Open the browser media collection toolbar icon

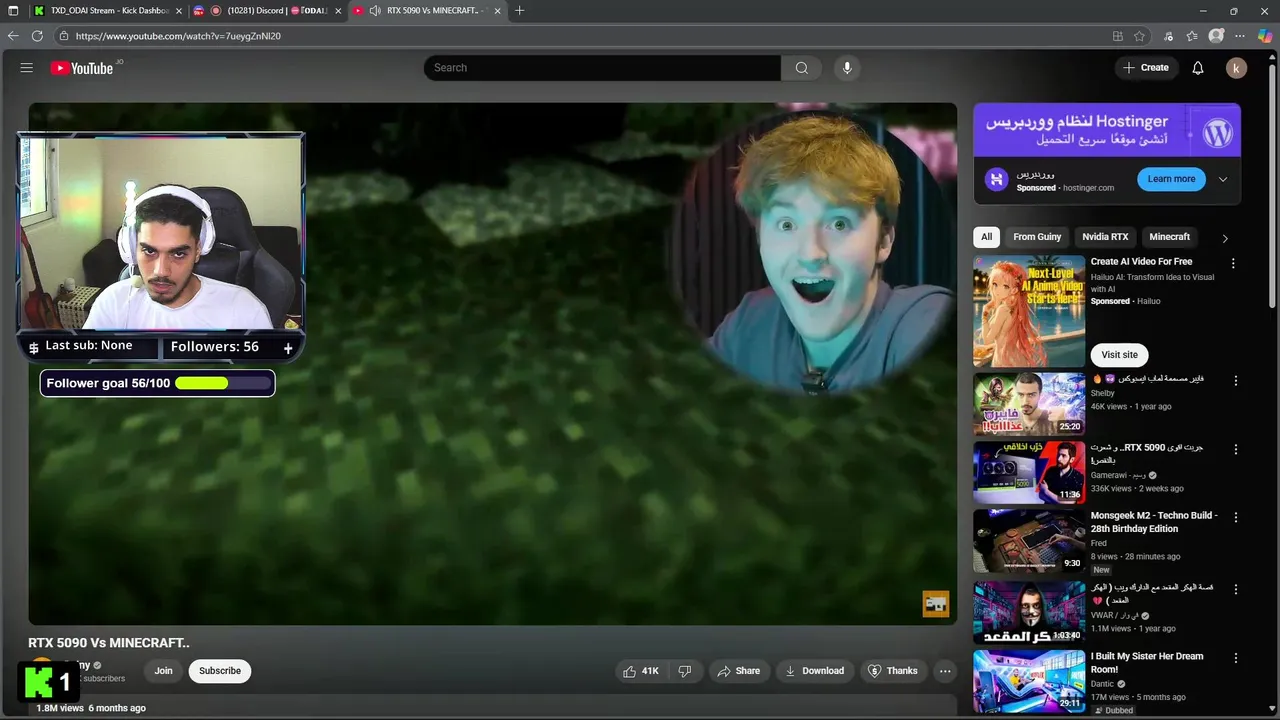1168,36
